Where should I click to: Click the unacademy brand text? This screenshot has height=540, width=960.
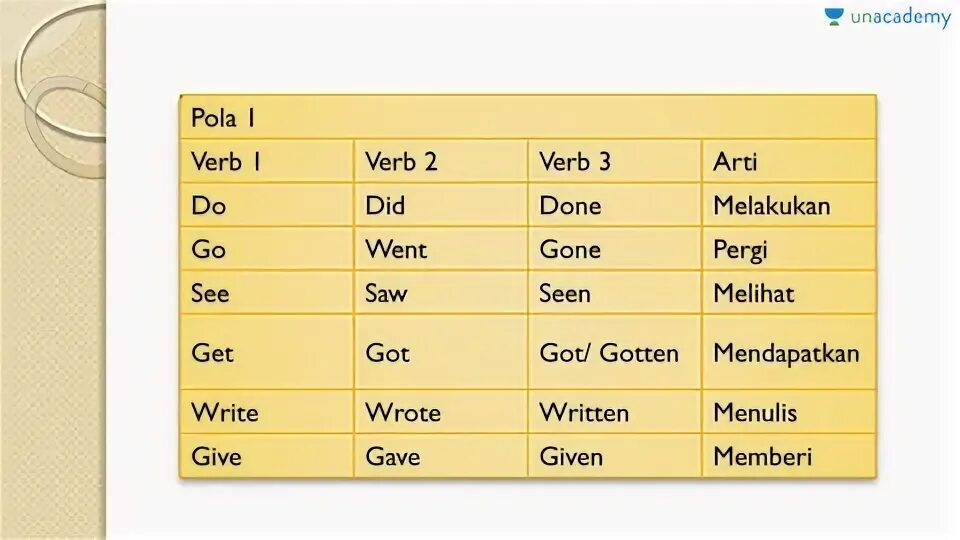tap(901, 17)
